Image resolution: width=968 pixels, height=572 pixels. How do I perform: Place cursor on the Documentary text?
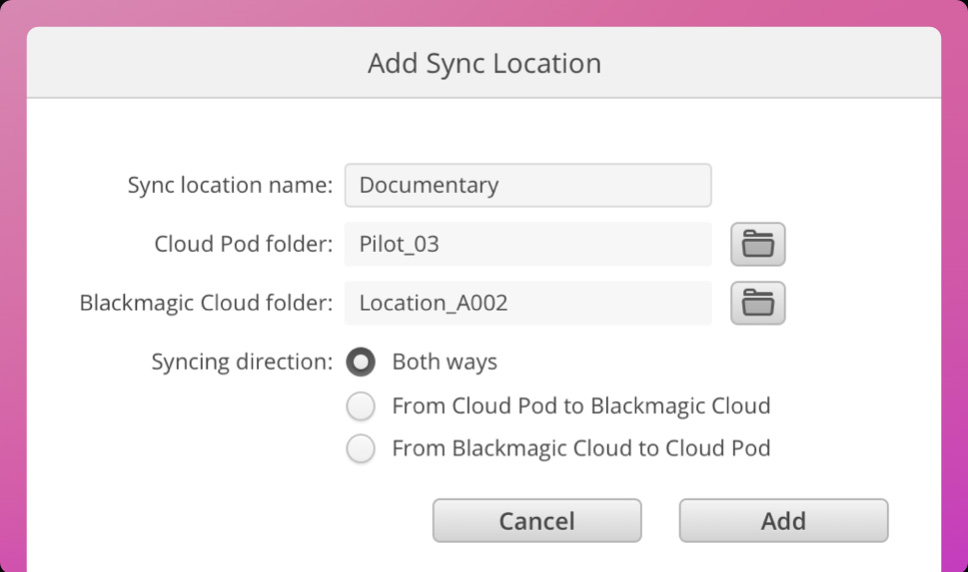click(x=428, y=185)
